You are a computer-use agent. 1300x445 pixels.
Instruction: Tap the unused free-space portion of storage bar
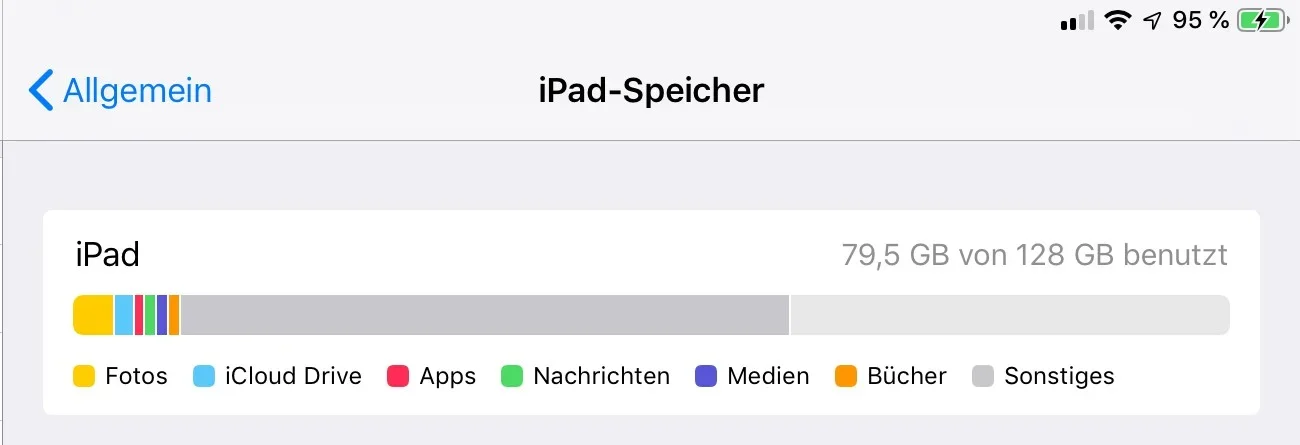coord(1008,315)
